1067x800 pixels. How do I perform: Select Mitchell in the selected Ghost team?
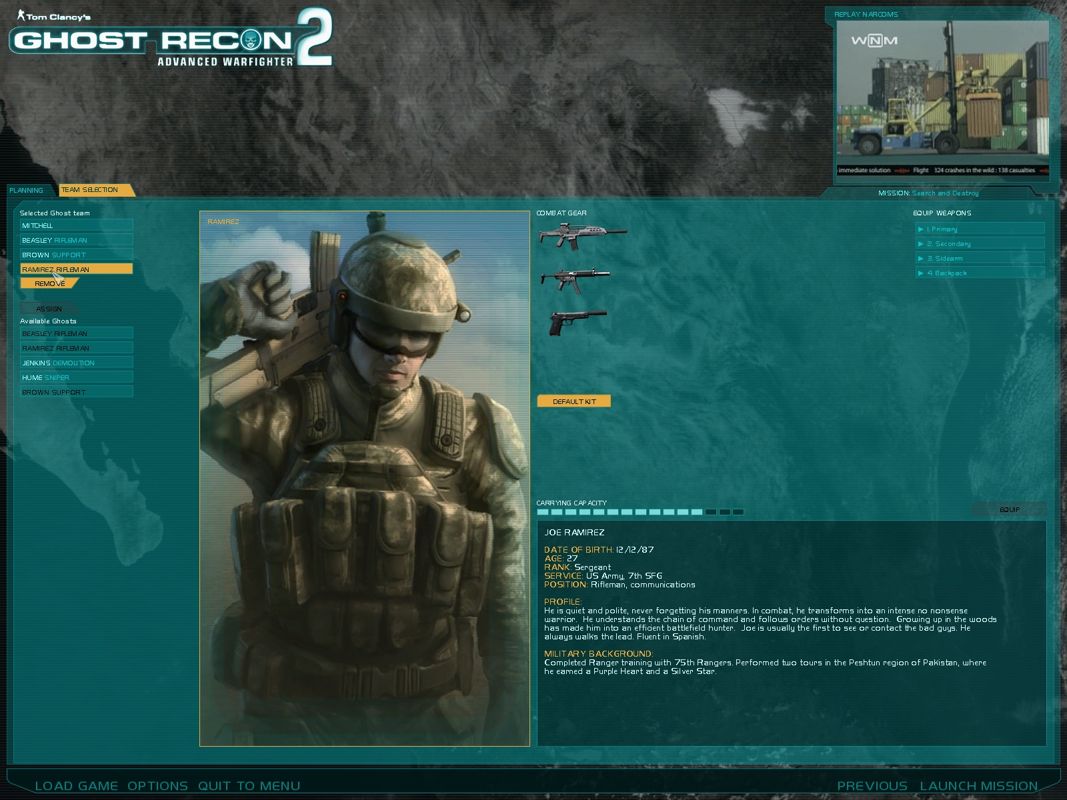coord(76,226)
